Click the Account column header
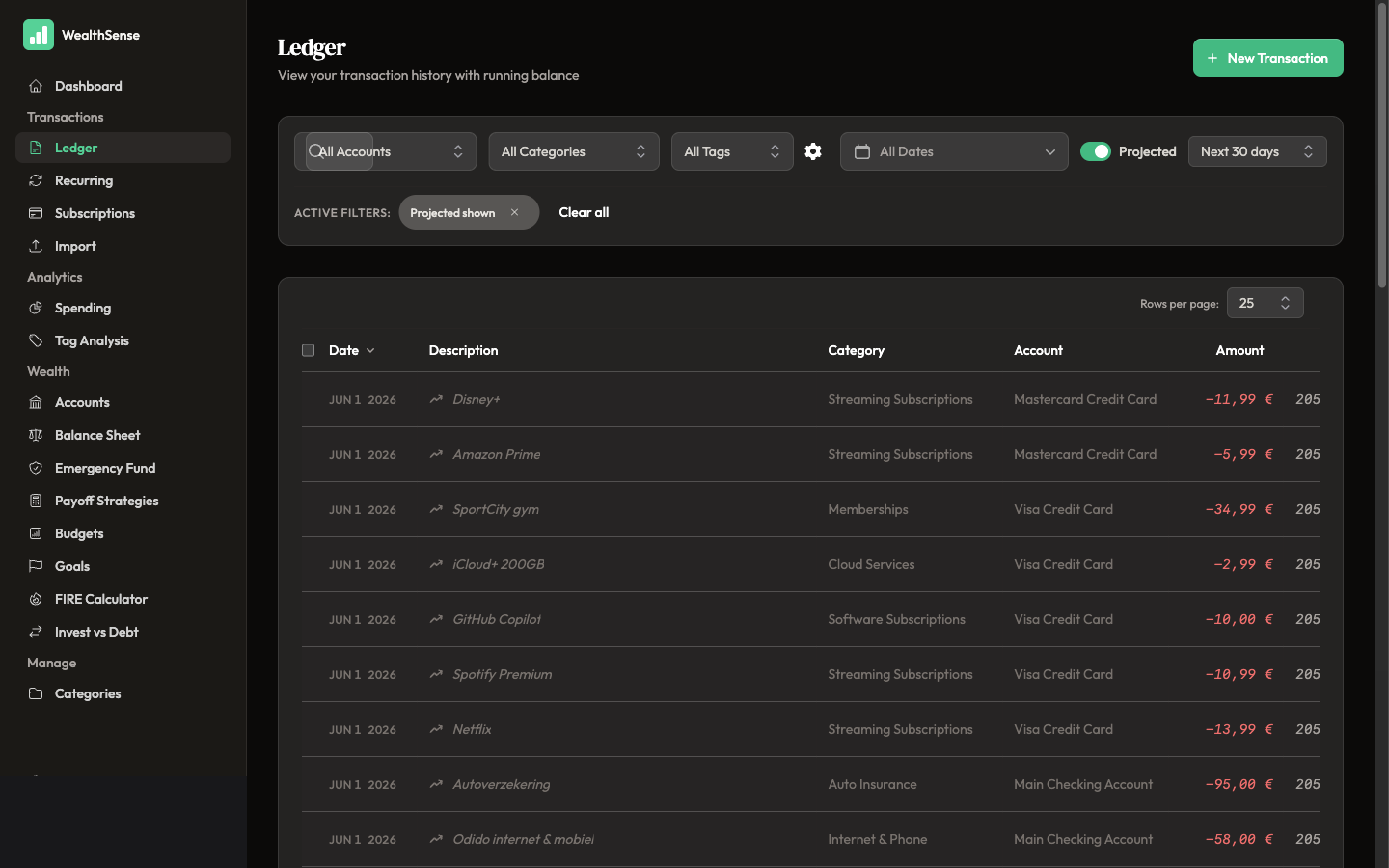1389x868 pixels. point(1038,350)
